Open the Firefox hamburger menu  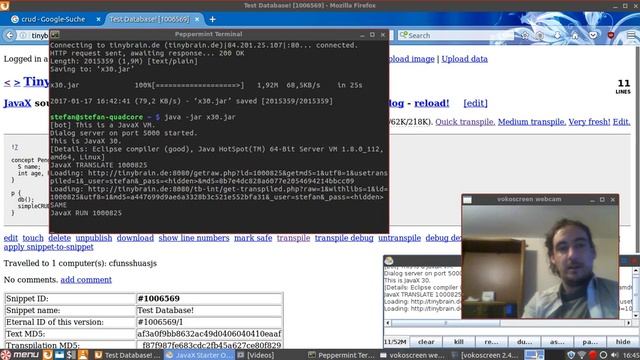point(631,36)
